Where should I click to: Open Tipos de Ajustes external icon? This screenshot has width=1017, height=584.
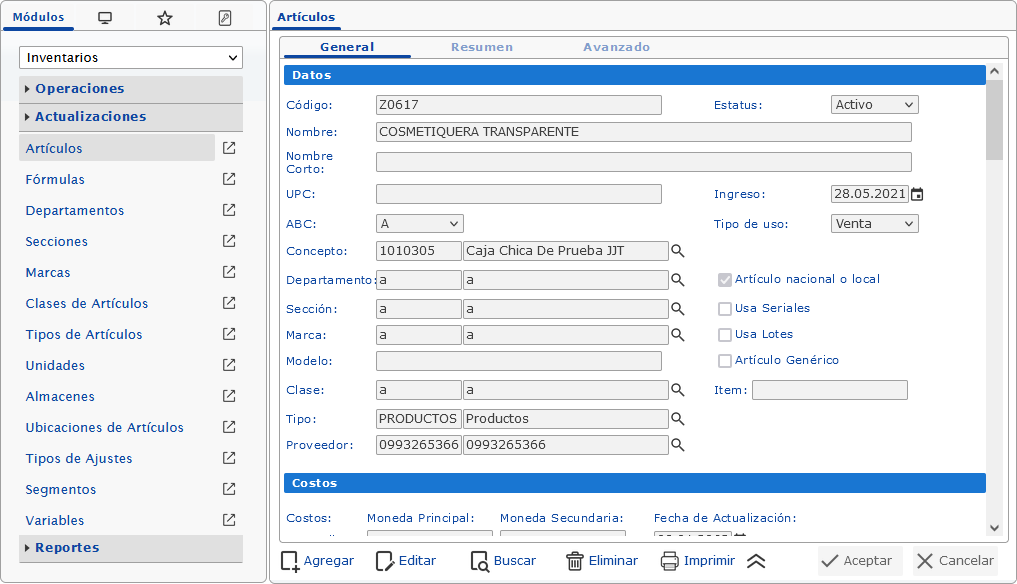tap(229, 458)
